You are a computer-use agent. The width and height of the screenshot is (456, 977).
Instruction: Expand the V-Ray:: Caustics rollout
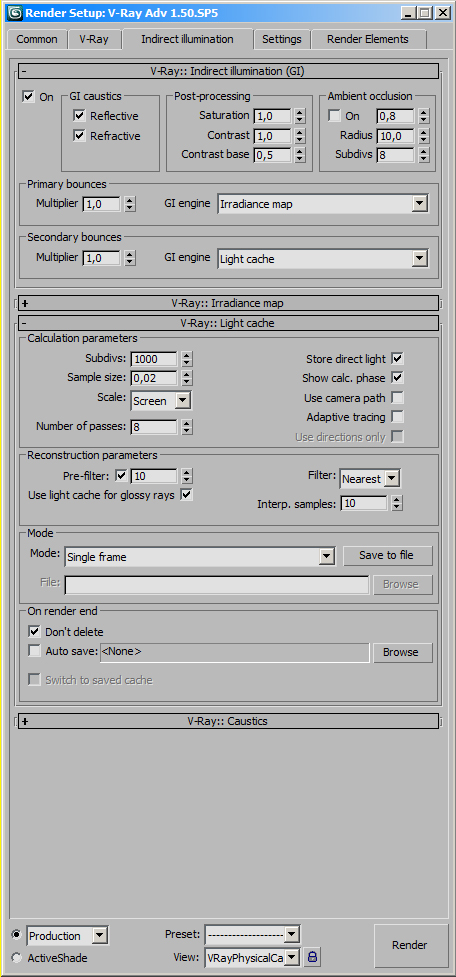[x=228, y=721]
